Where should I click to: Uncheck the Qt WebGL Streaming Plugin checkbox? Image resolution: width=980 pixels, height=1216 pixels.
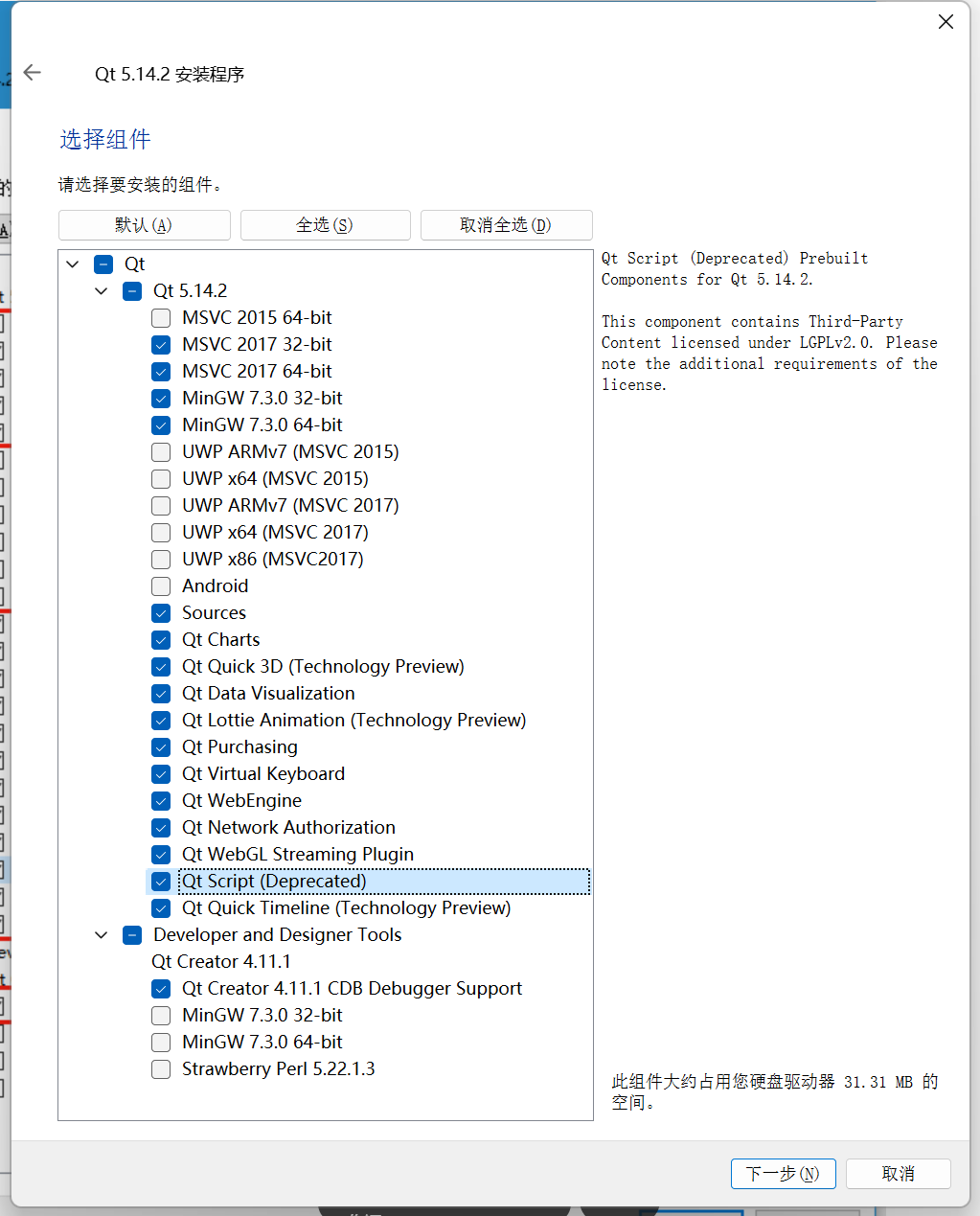pos(161,854)
